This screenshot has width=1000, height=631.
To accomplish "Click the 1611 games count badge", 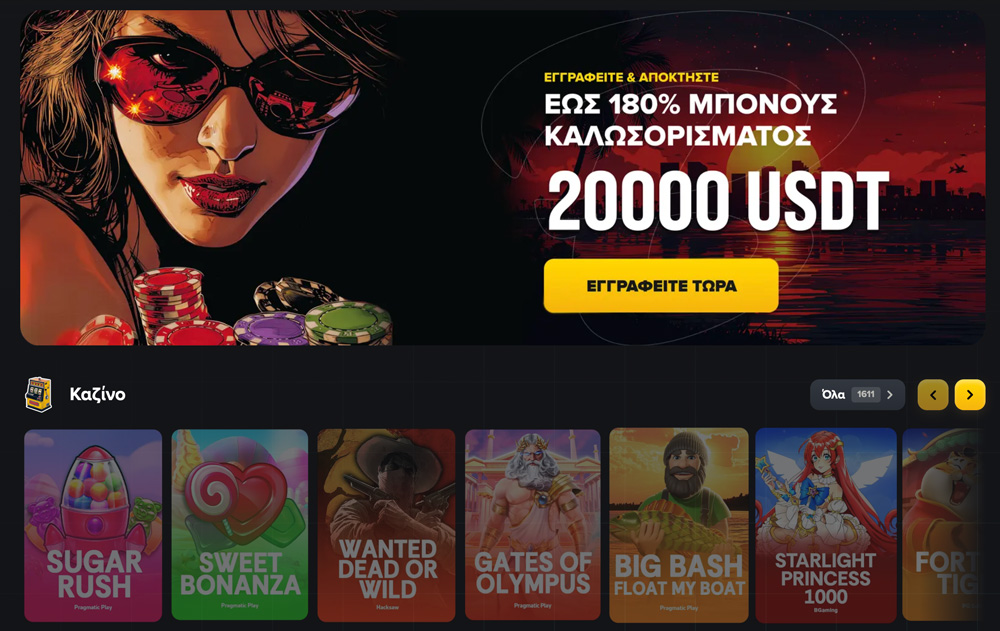I will point(865,394).
